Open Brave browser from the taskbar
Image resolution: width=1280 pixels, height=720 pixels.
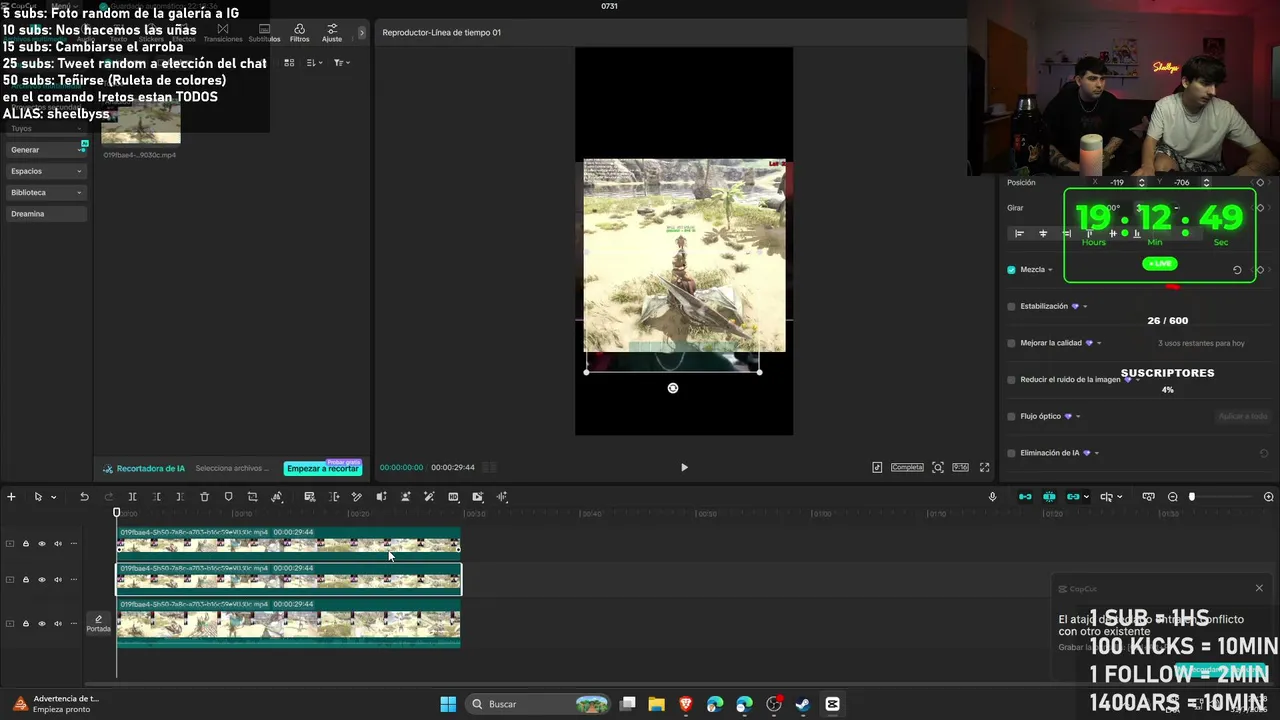pyautogui.click(x=686, y=704)
